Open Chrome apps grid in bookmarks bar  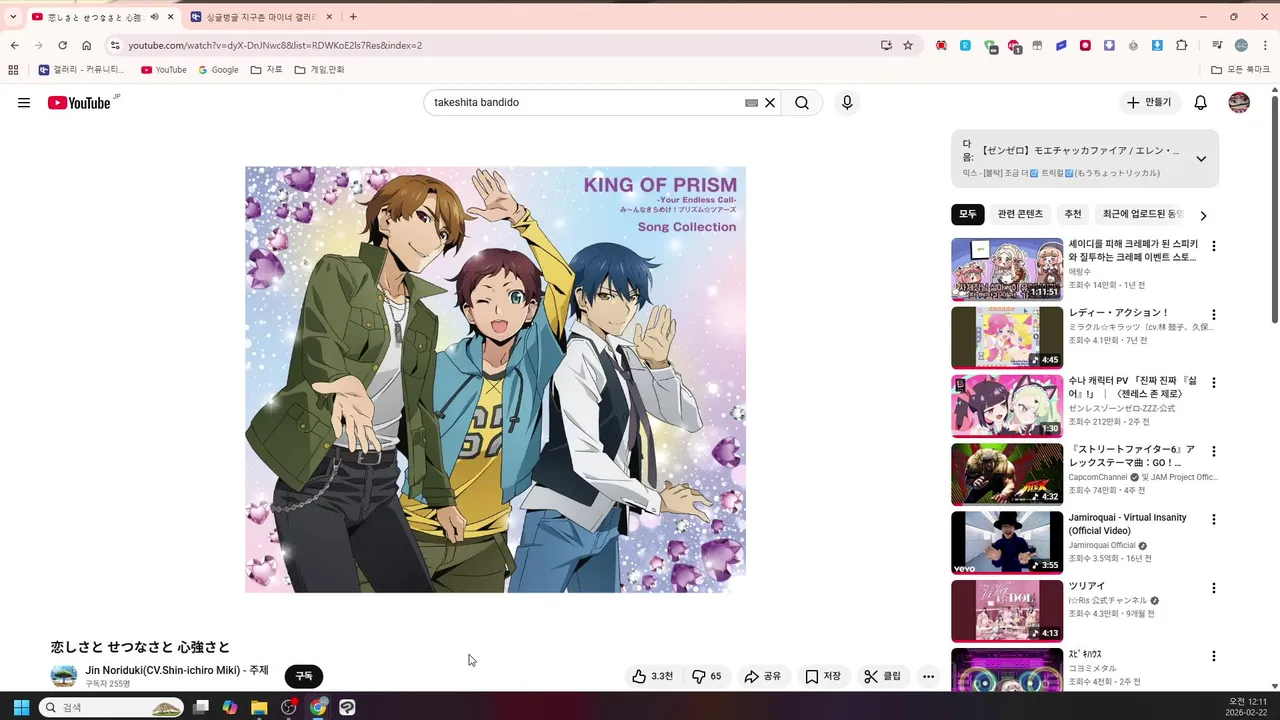[13, 70]
